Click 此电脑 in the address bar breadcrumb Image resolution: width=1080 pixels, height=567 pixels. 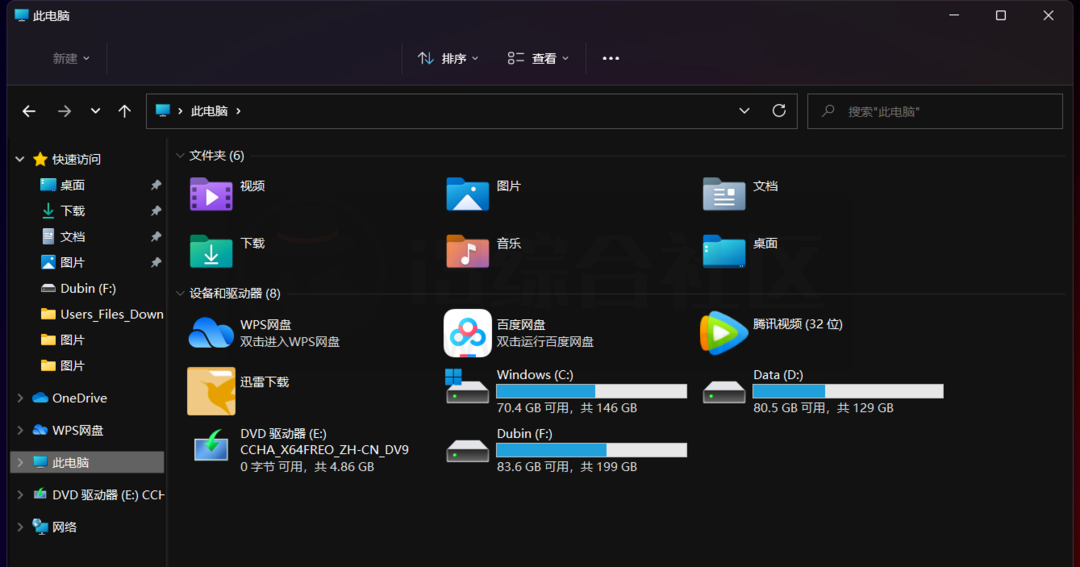pyautogui.click(x=209, y=111)
